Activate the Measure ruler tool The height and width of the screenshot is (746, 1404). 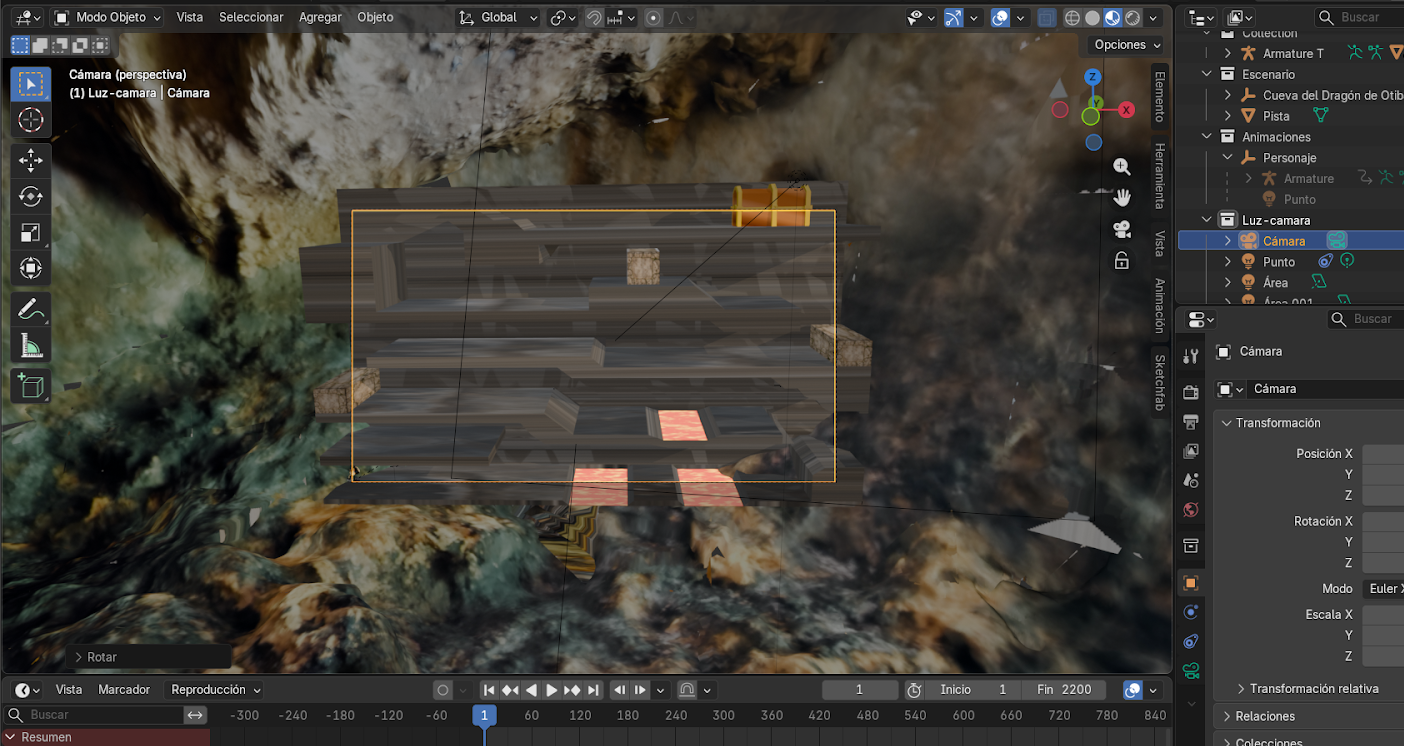31,346
